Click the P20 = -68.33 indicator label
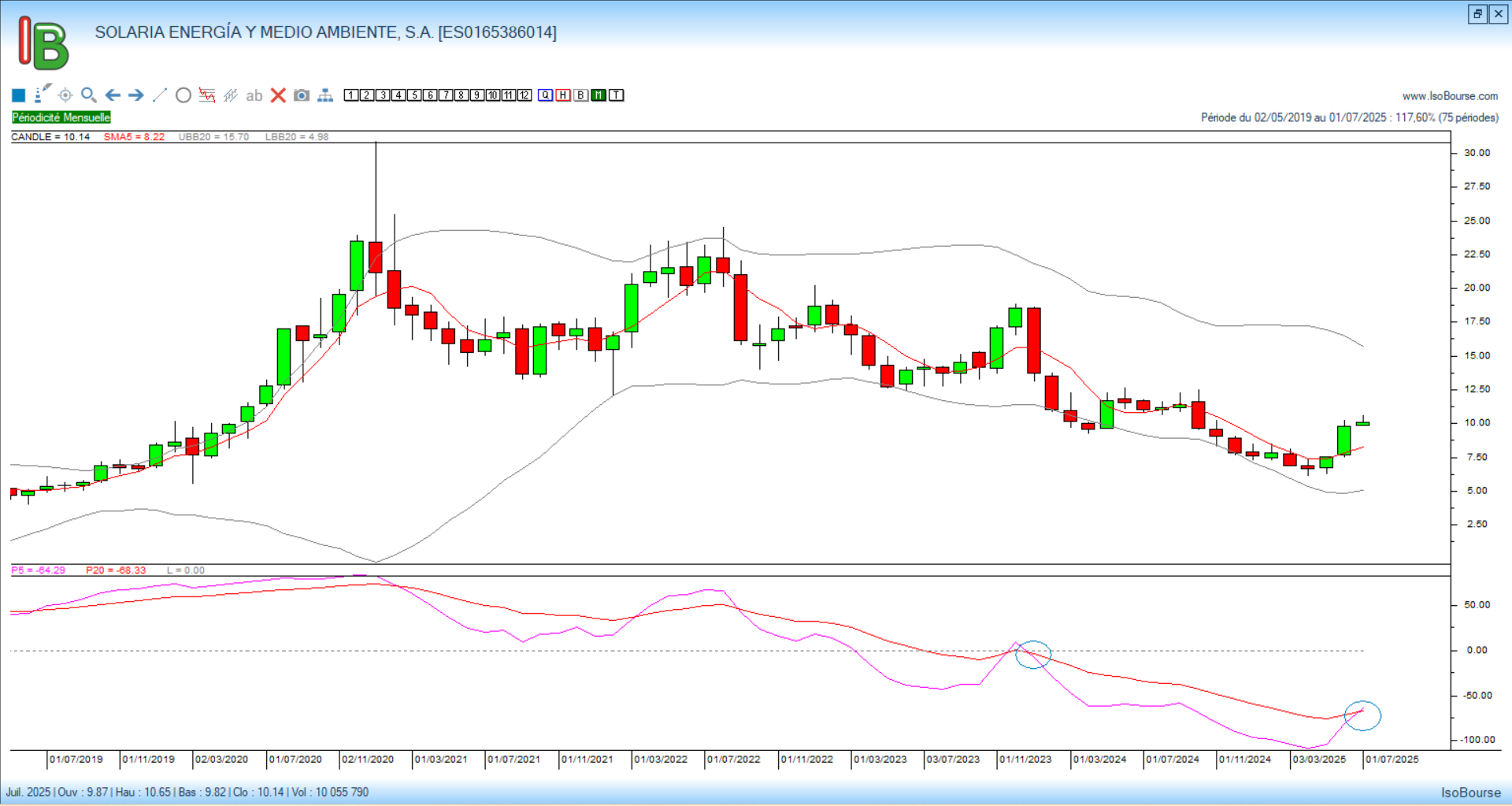This screenshot has width=1512, height=806. click(116, 570)
